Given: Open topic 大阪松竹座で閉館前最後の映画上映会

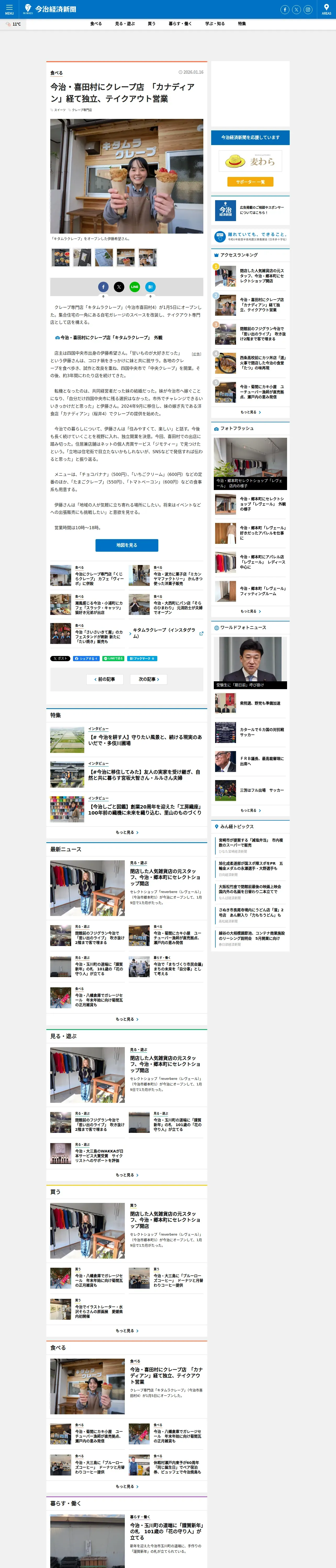Looking at the screenshot, I should [251, 892].
